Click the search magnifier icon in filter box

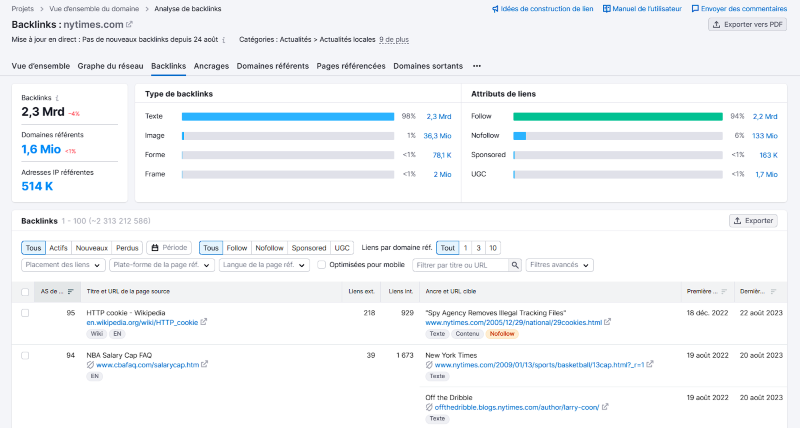pyautogui.click(x=515, y=265)
